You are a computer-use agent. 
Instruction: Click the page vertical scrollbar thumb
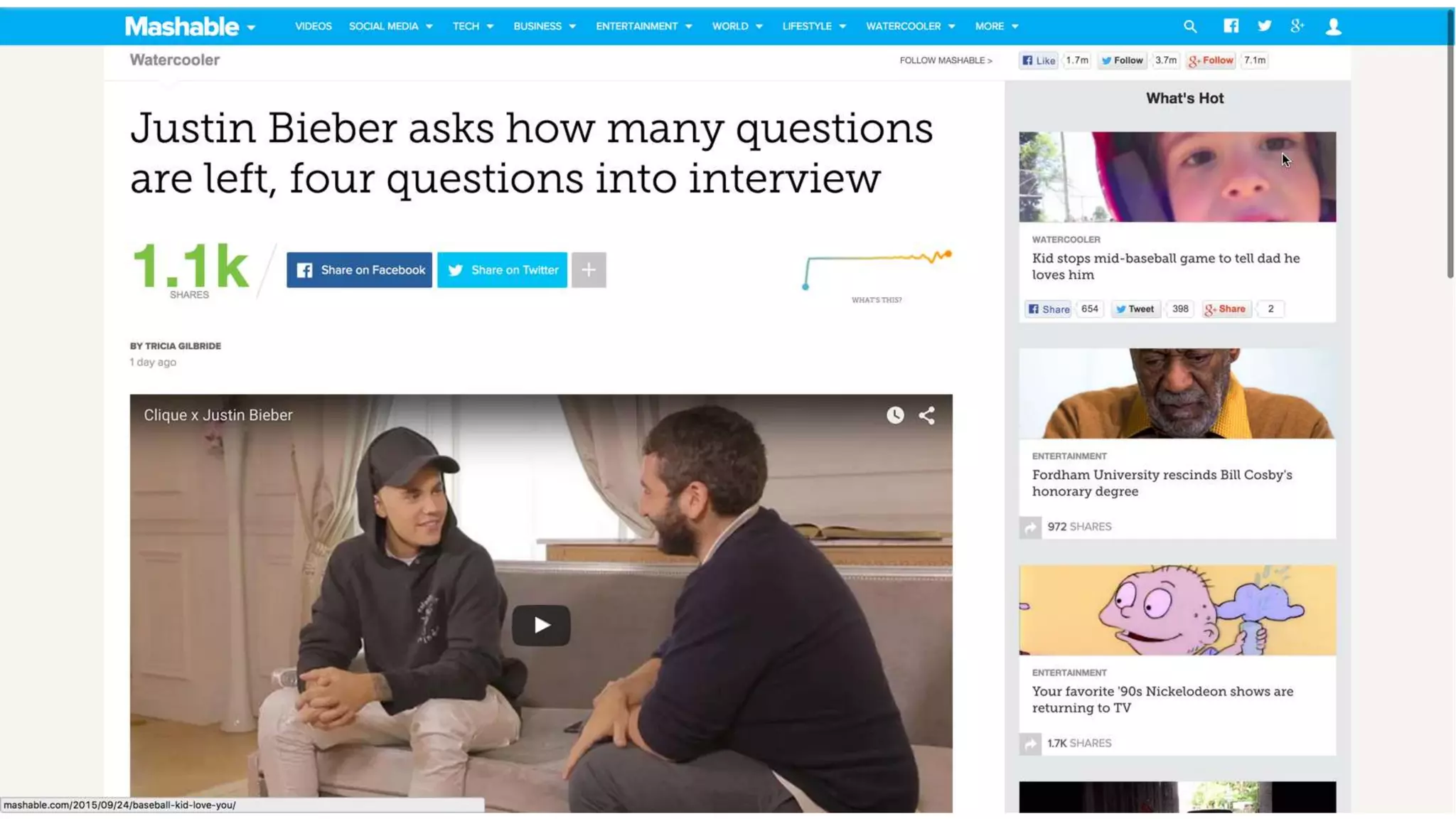(1450, 142)
